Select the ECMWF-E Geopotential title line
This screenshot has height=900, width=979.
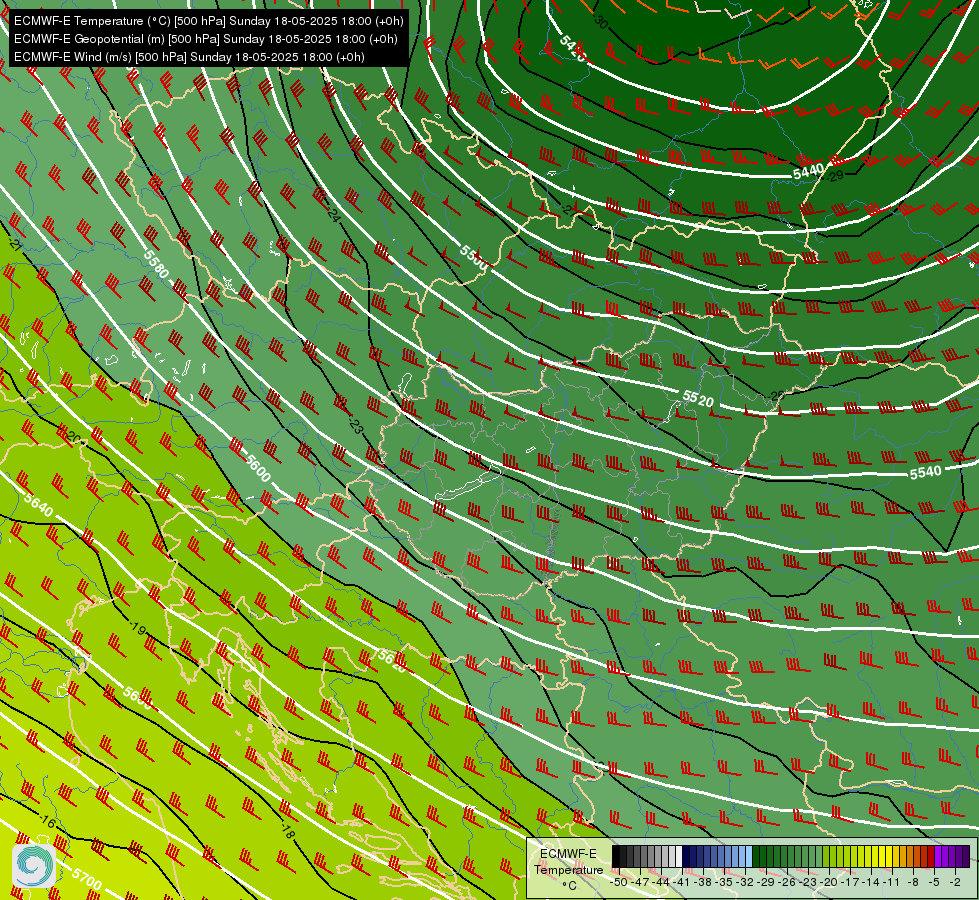pyautogui.click(x=205, y=39)
